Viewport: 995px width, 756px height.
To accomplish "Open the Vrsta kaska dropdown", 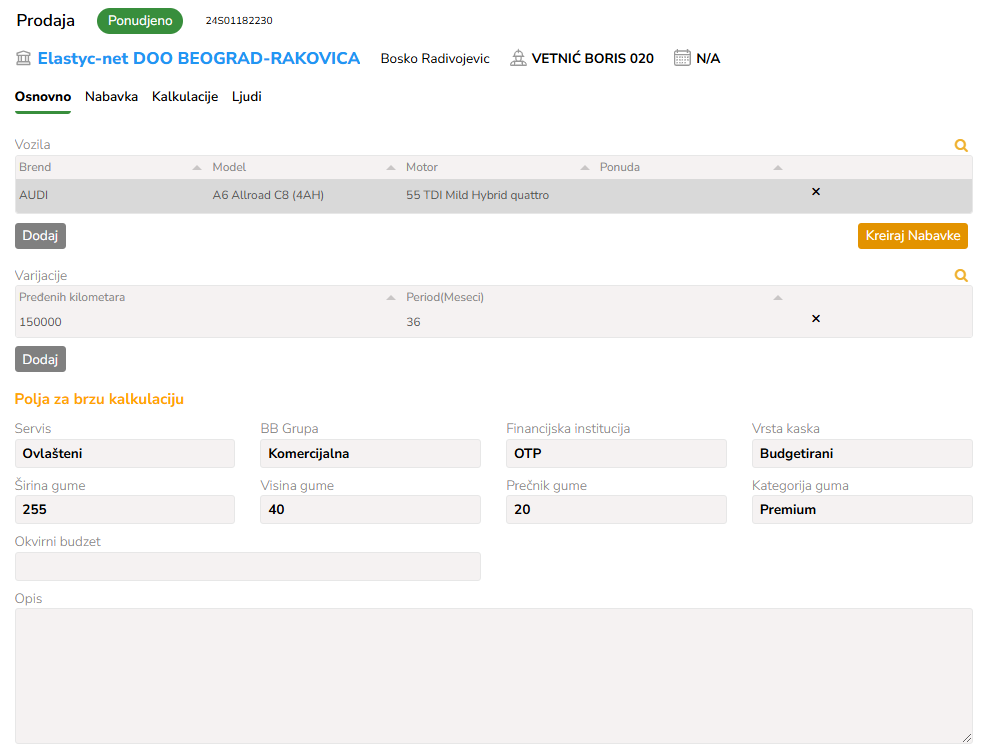I will (861, 453).
